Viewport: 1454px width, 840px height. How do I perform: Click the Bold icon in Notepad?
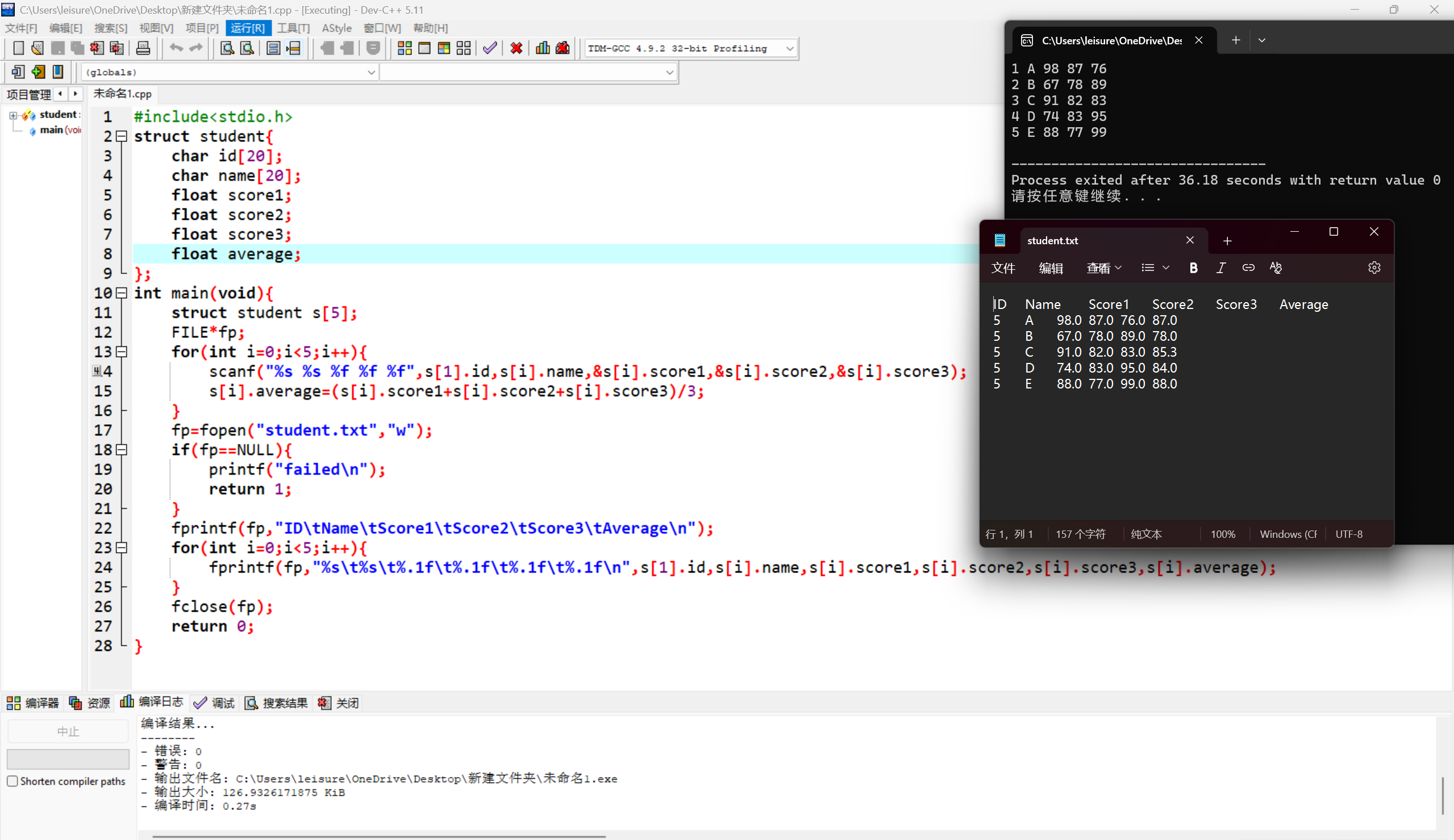(x=1193, y=268)
